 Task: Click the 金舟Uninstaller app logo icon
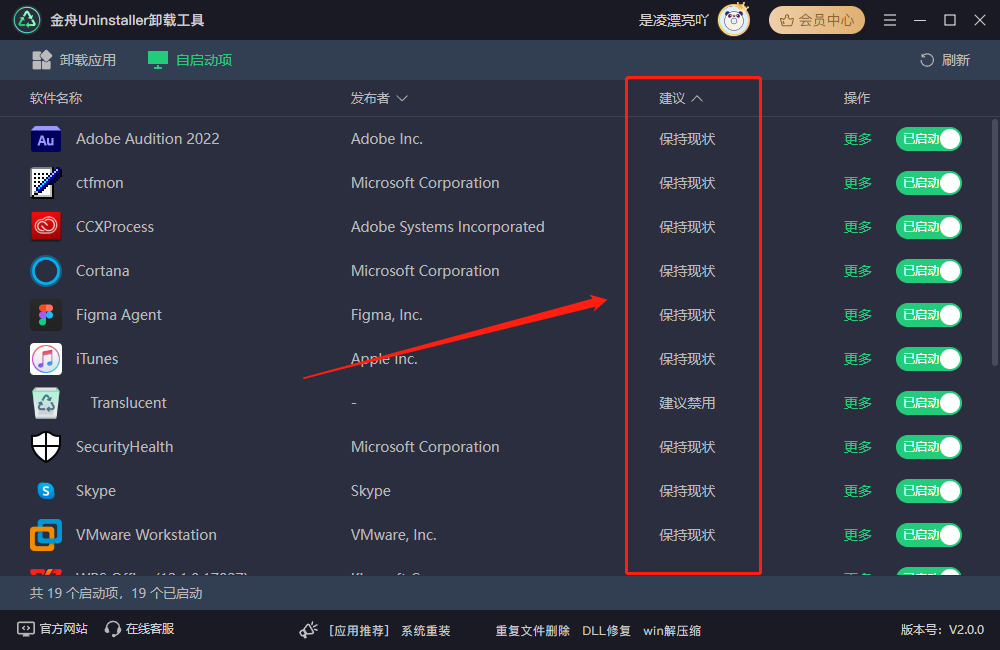coord(27,20)
